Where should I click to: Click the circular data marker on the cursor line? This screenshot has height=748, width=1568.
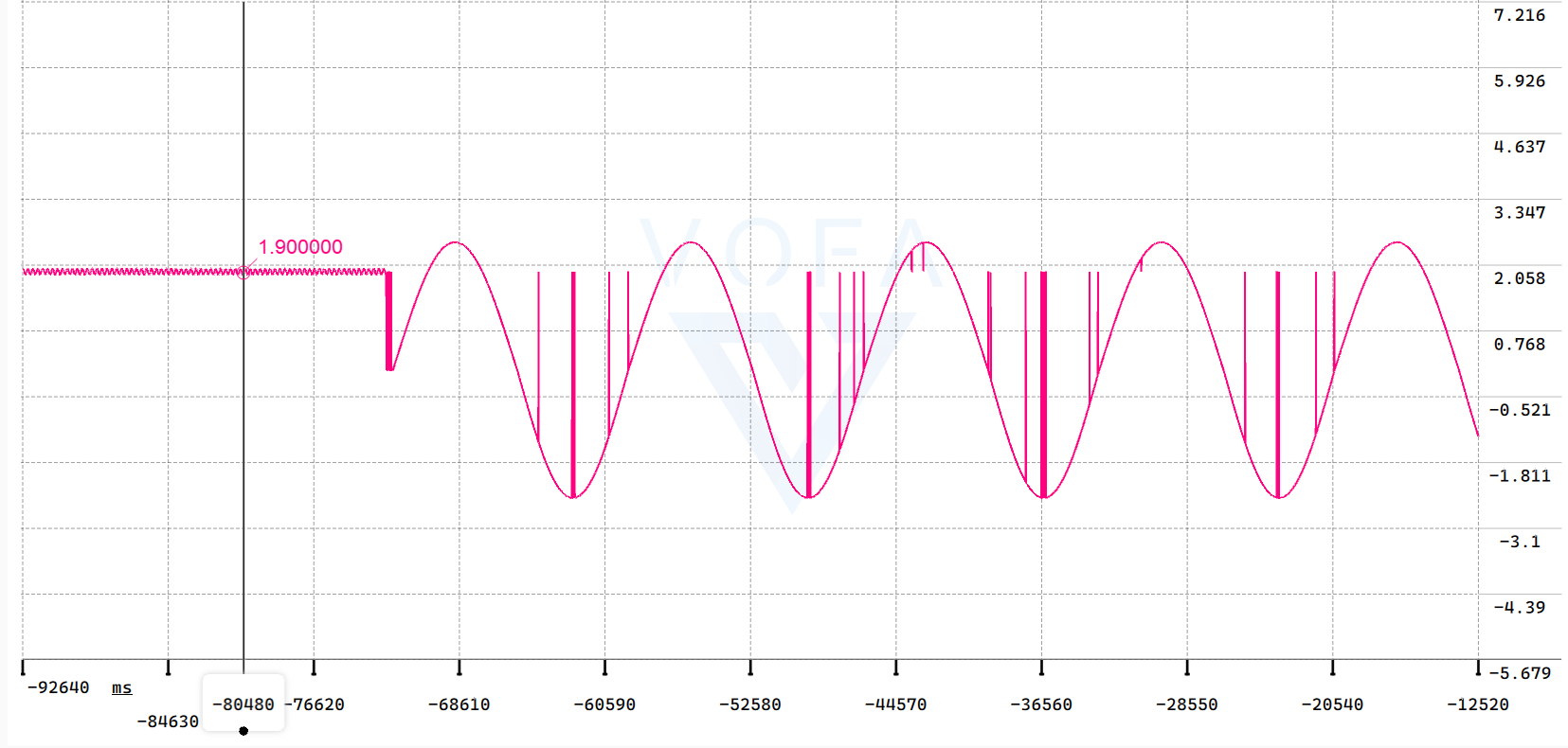click(x=243, y=273)
